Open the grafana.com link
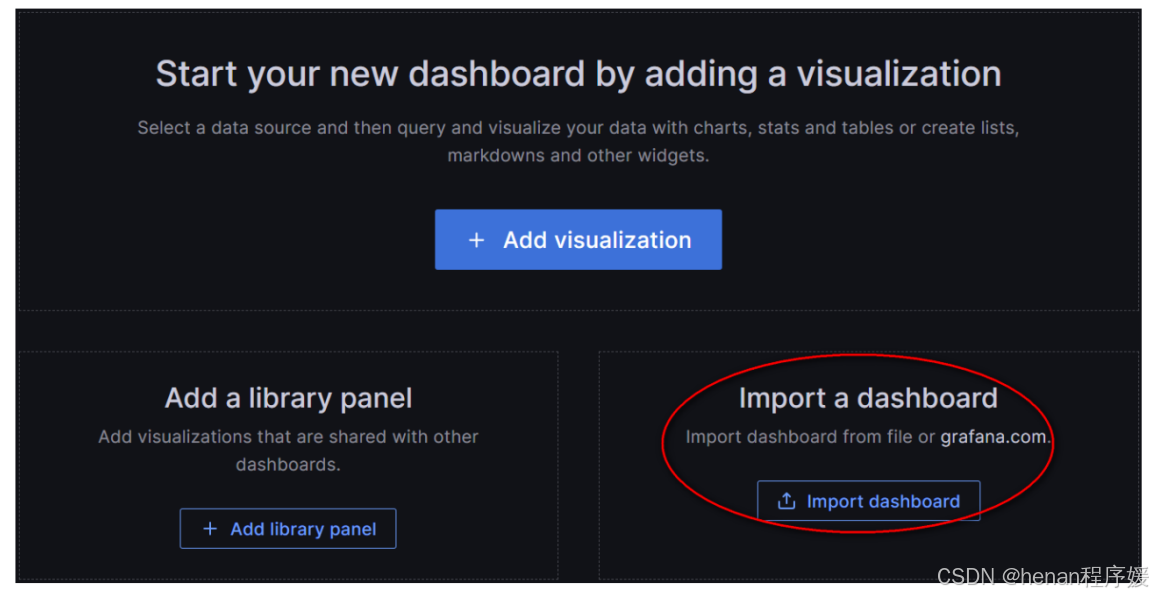 [x=993, y=437]
